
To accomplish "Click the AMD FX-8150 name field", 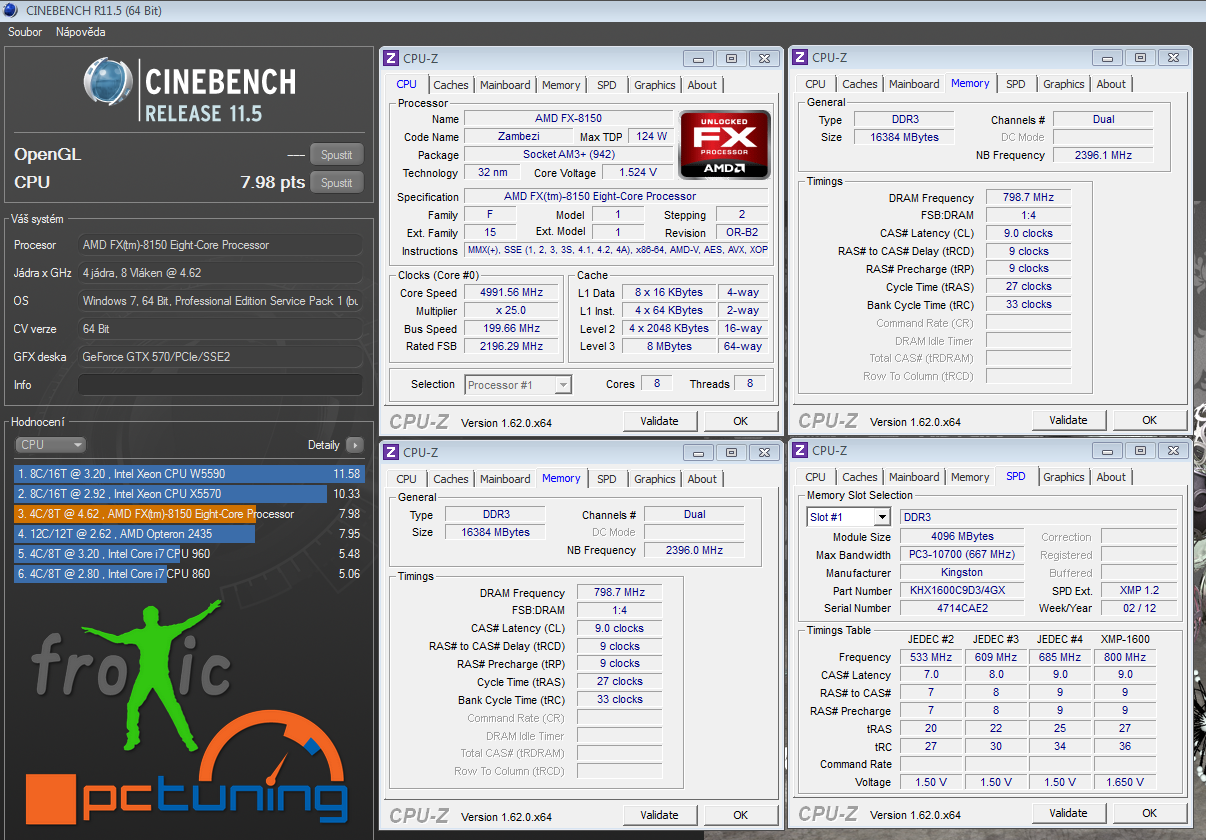I will (568, 118).
